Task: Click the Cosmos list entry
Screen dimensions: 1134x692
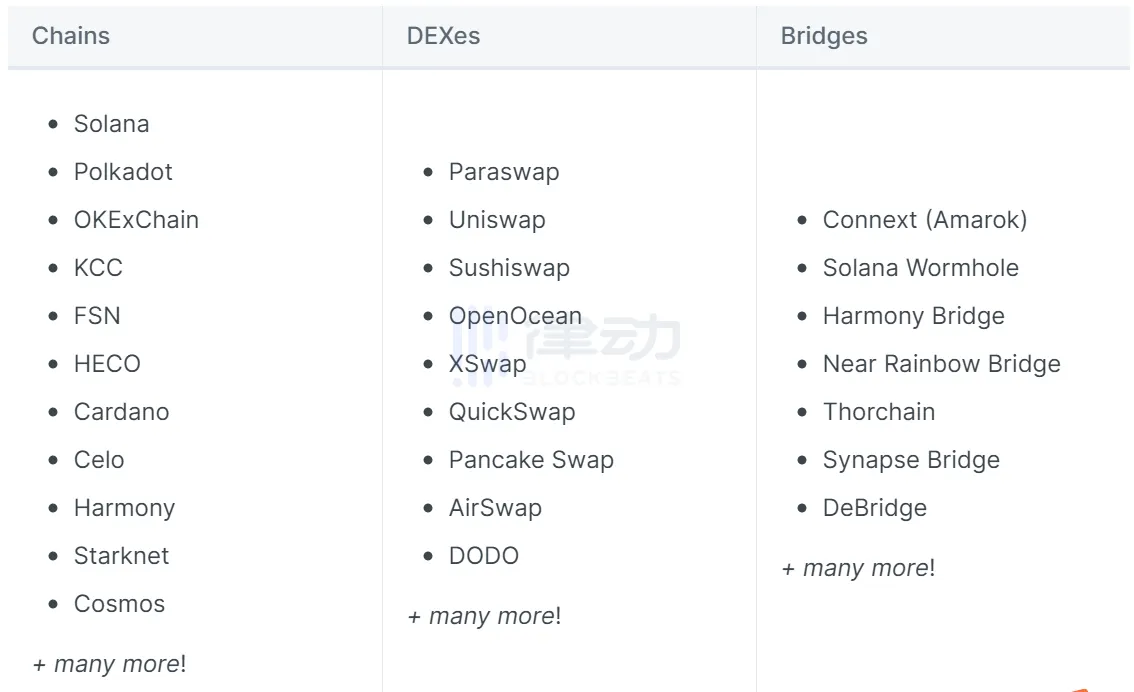Action: 119,604
